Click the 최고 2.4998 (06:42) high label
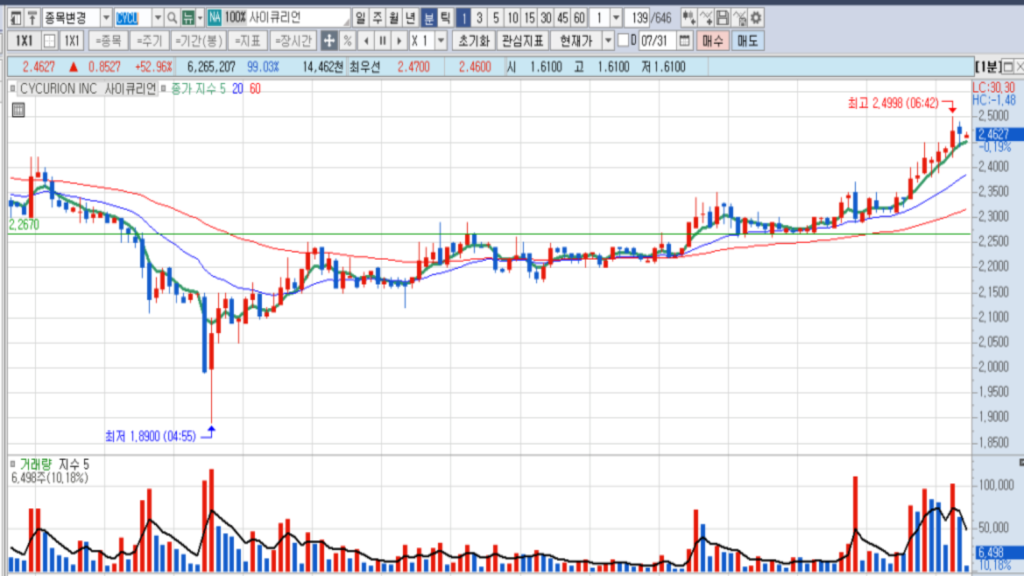Image resolution: width=1024 pixels, height=576 pixels. click(893, 103)
